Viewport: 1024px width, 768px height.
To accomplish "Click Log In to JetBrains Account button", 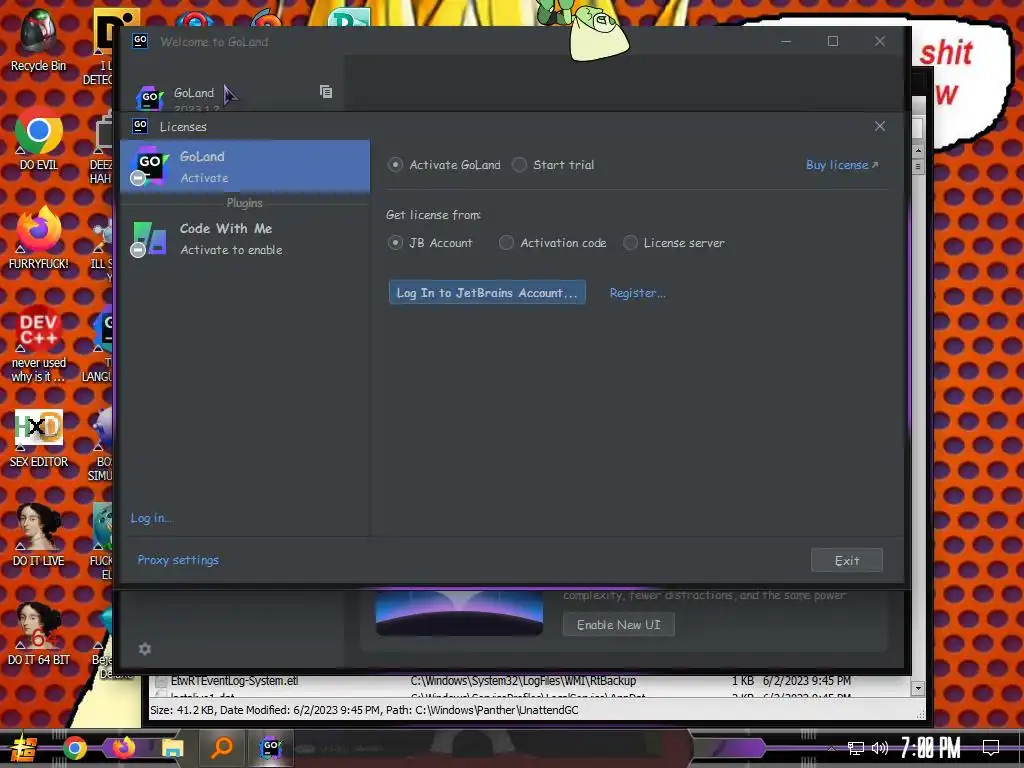I will tap(487, 293).
